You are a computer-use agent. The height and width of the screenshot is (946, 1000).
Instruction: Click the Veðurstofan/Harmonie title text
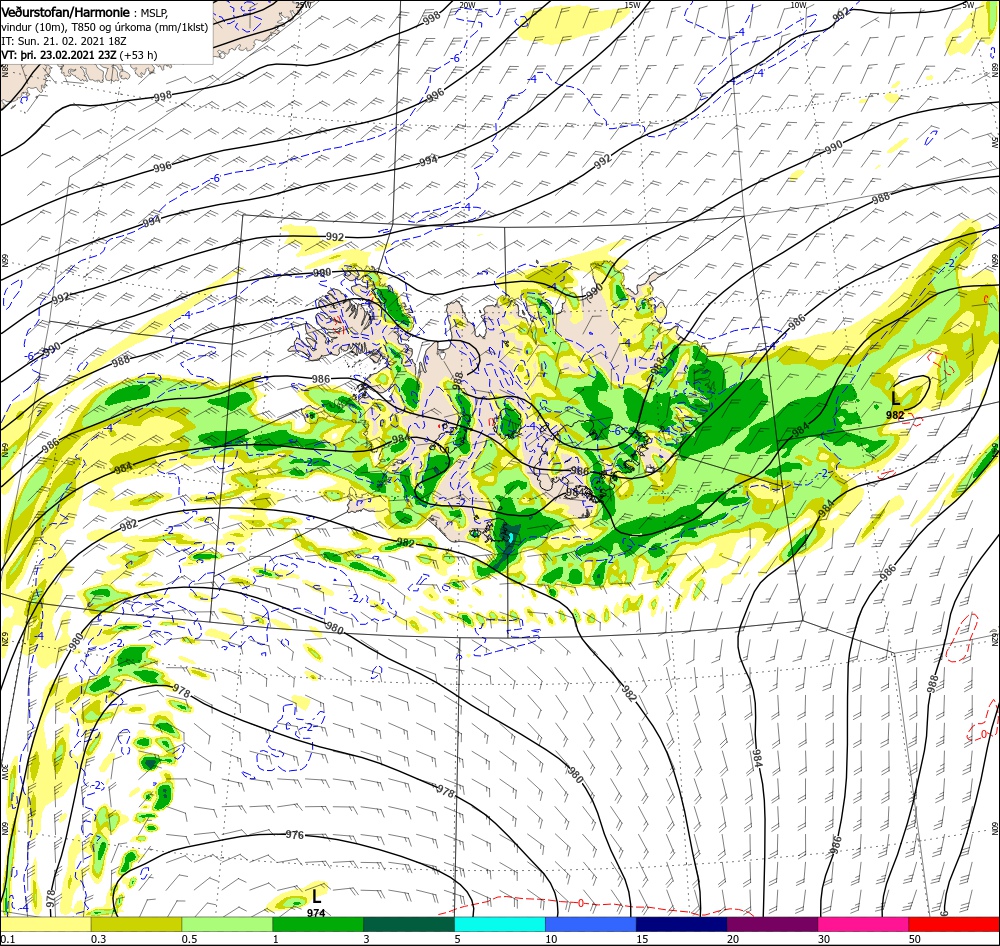pos(67,12)
